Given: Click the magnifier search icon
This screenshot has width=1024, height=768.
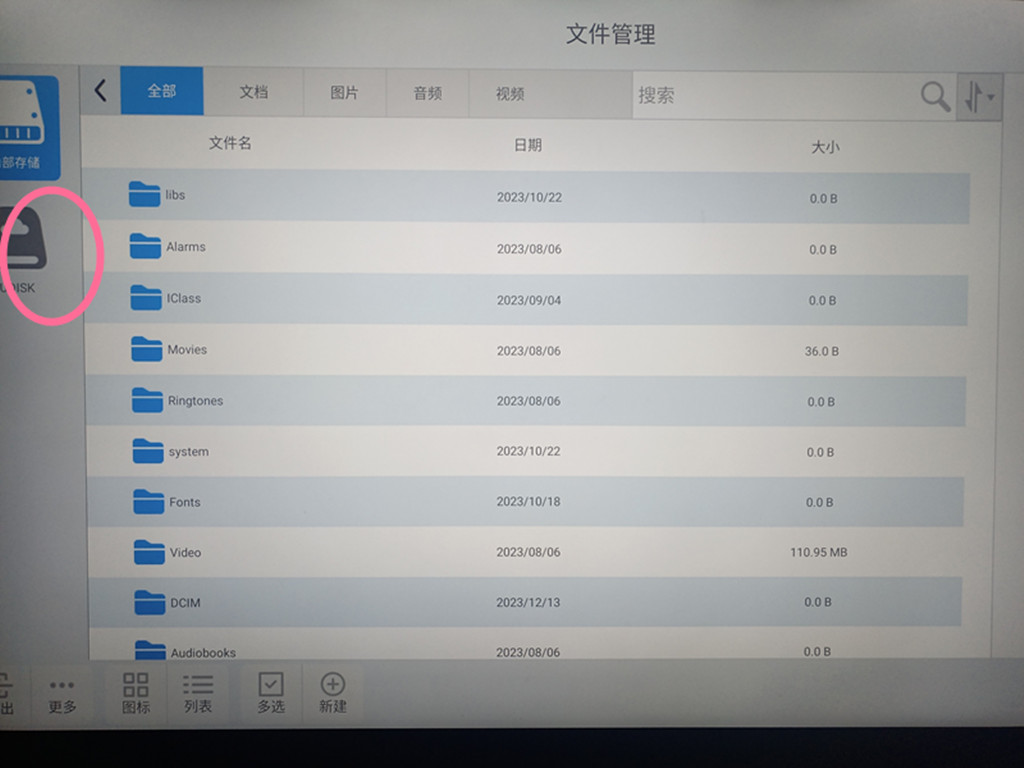Looking at the screenshot, I should [935, 97].
